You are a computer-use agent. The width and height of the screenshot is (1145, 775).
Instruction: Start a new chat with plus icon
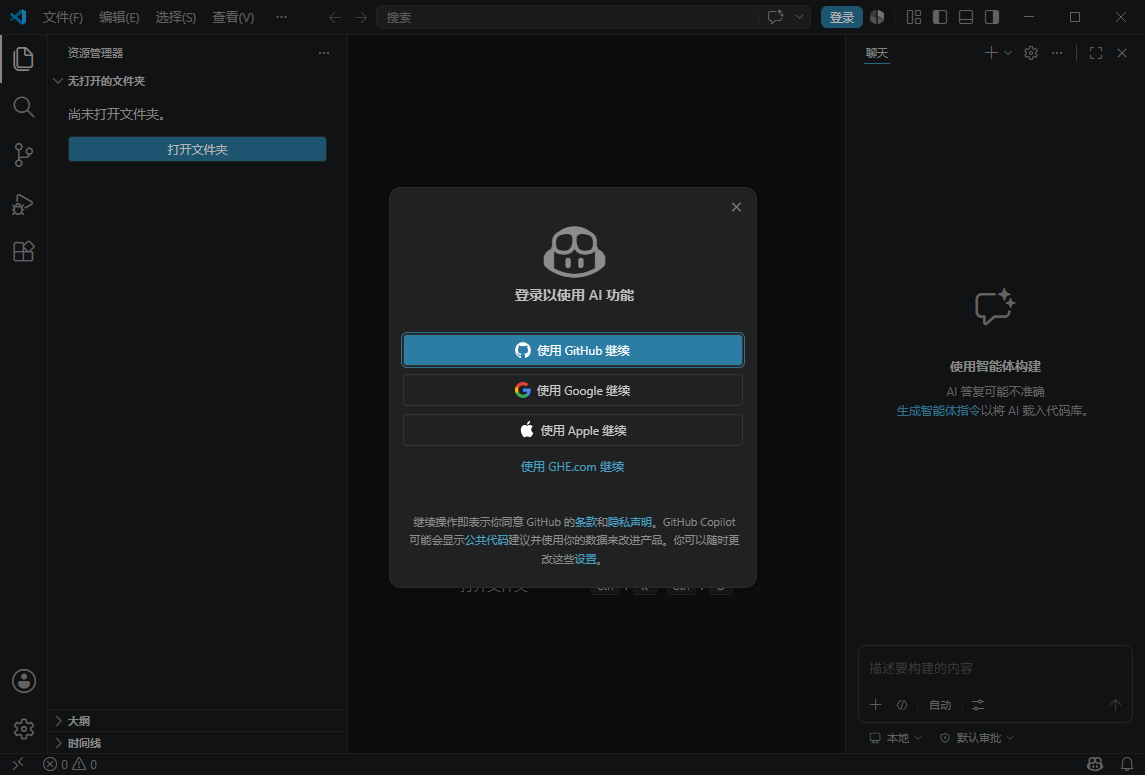(x=991, y=53)
